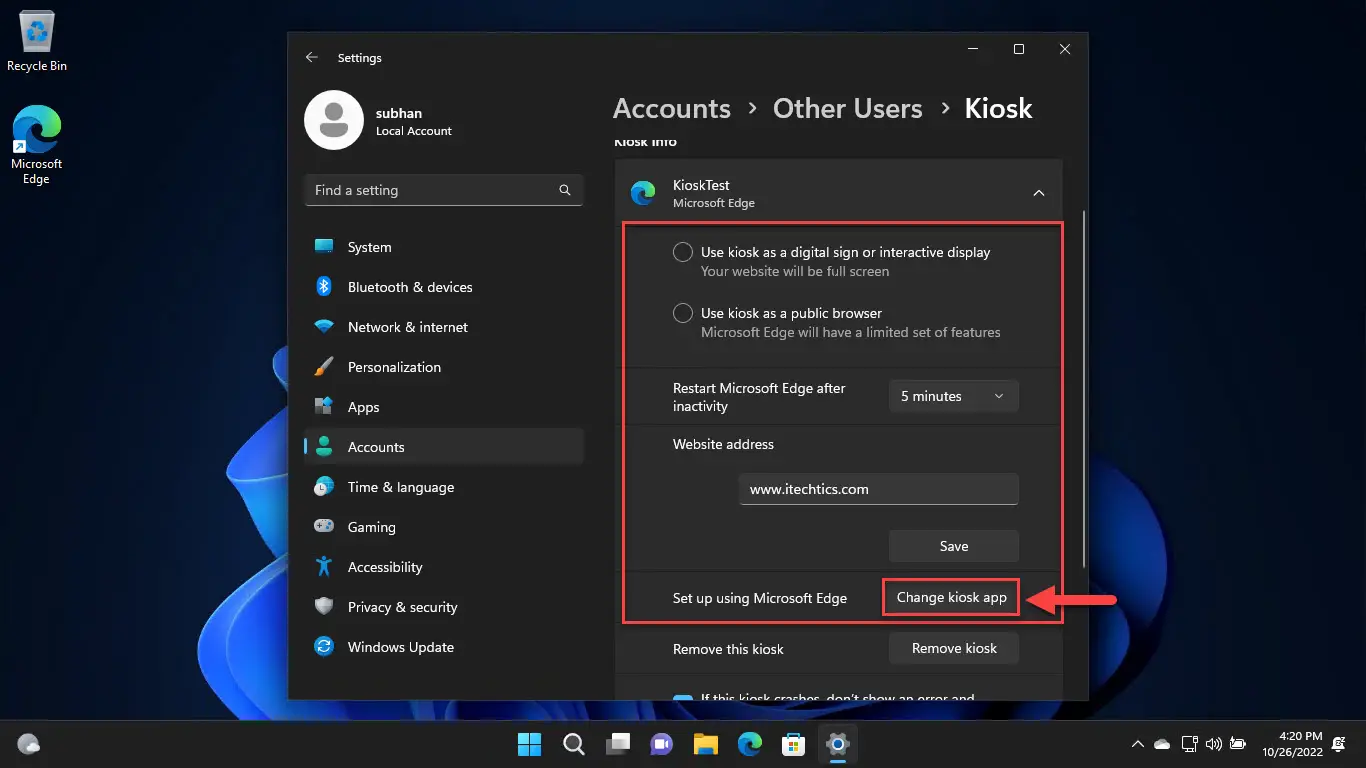Open Privacy & security category

point(444,607)
